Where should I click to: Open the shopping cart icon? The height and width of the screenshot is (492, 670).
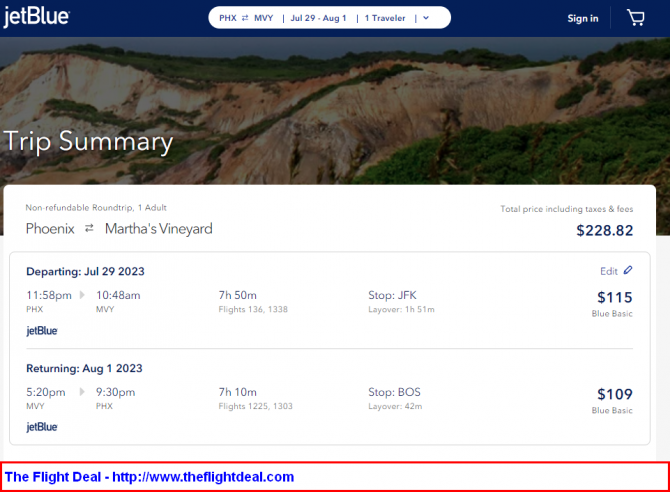(x=635, y=18)
